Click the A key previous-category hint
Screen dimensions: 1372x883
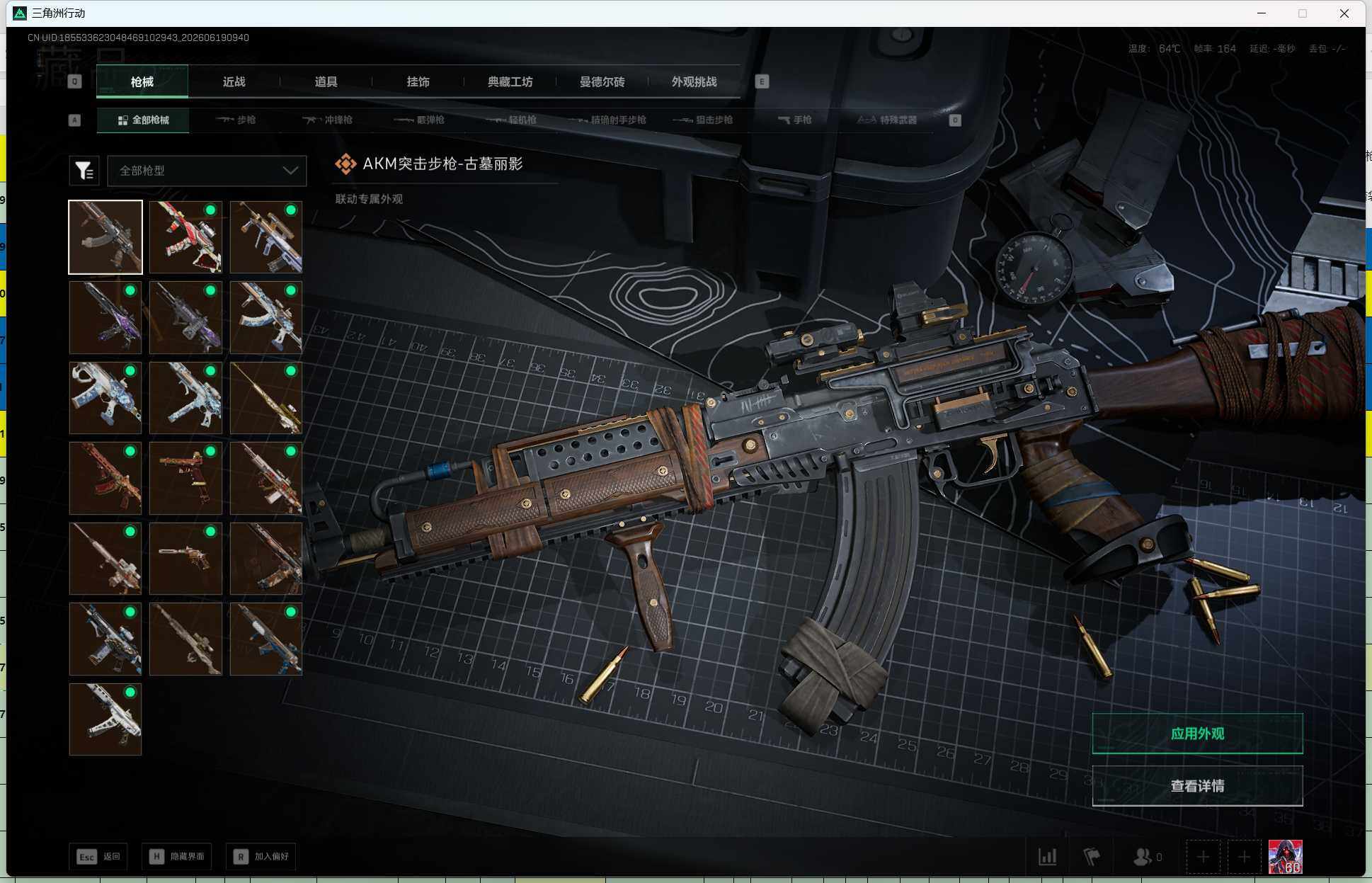click(74, 120)
